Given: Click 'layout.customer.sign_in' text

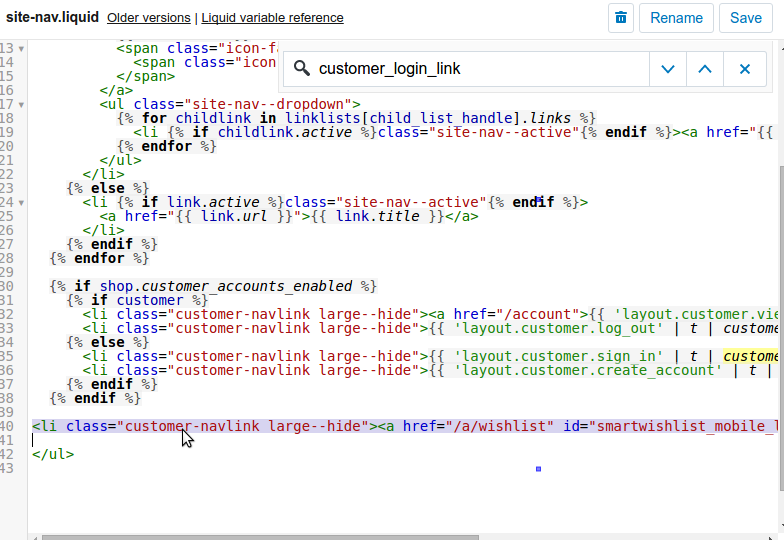Looking at the screenshot, I should pos(558,356).
